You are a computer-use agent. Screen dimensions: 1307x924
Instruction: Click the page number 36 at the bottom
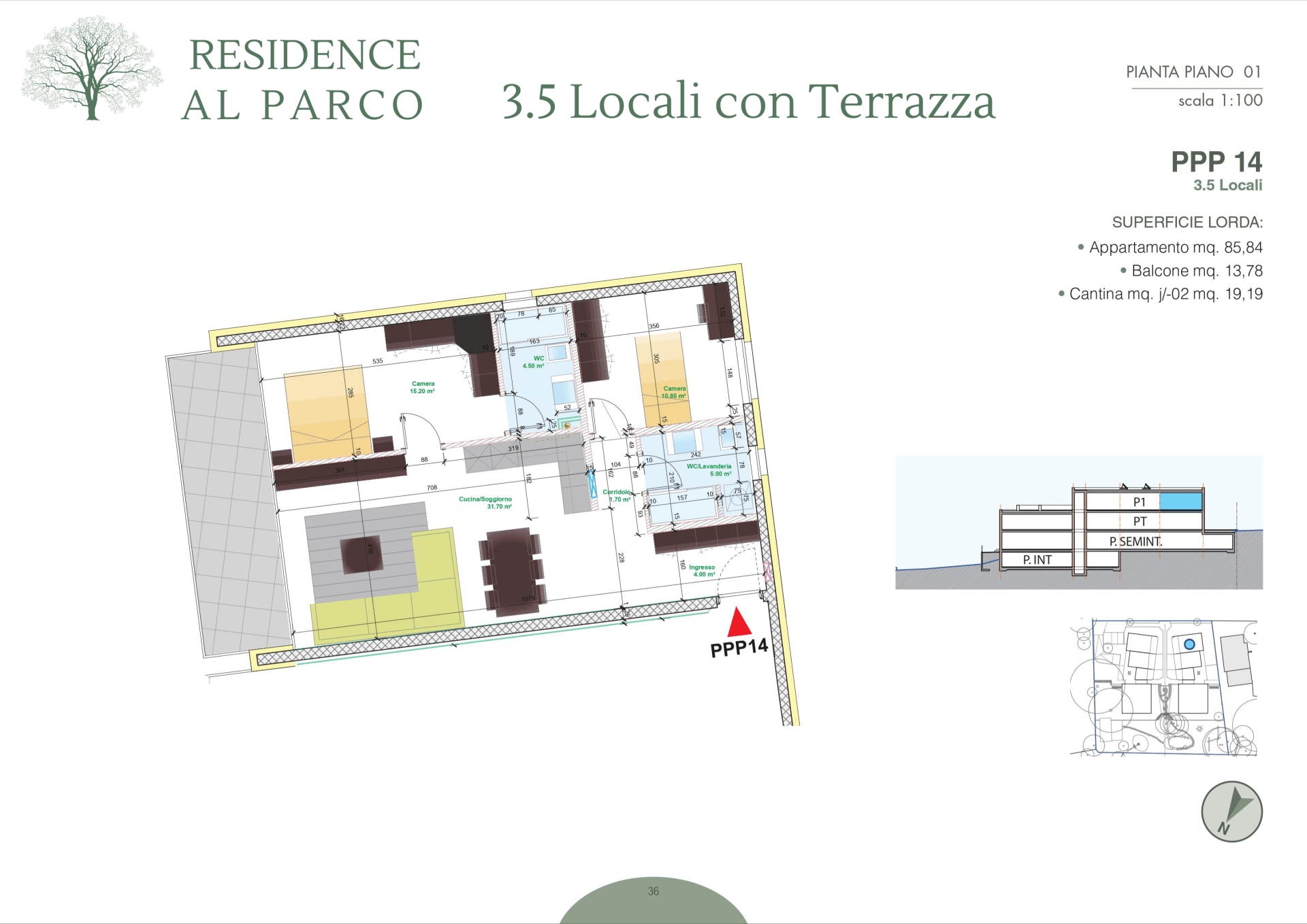[653, 891]
